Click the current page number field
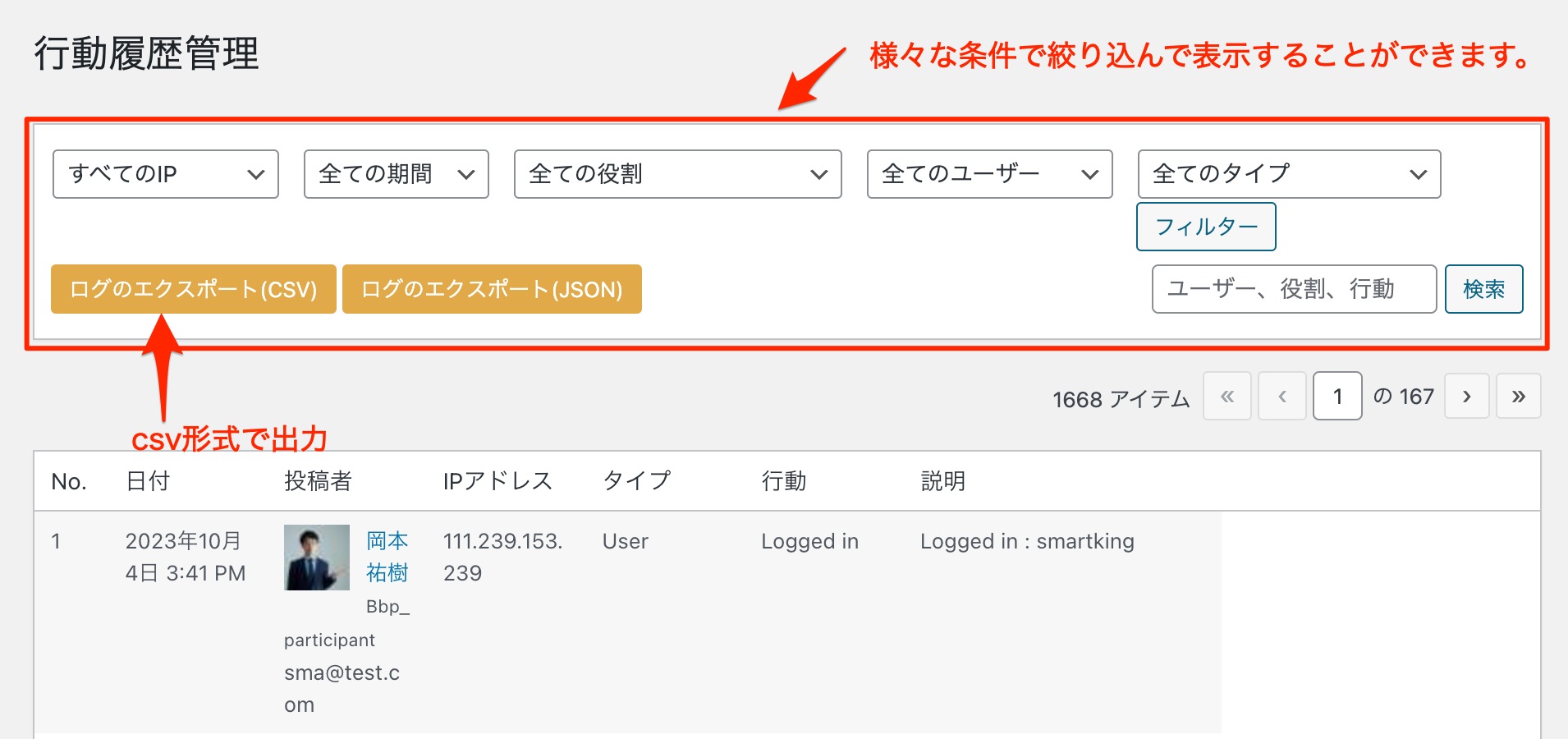Viewport: 1568px width, 739px height. 1337,397
